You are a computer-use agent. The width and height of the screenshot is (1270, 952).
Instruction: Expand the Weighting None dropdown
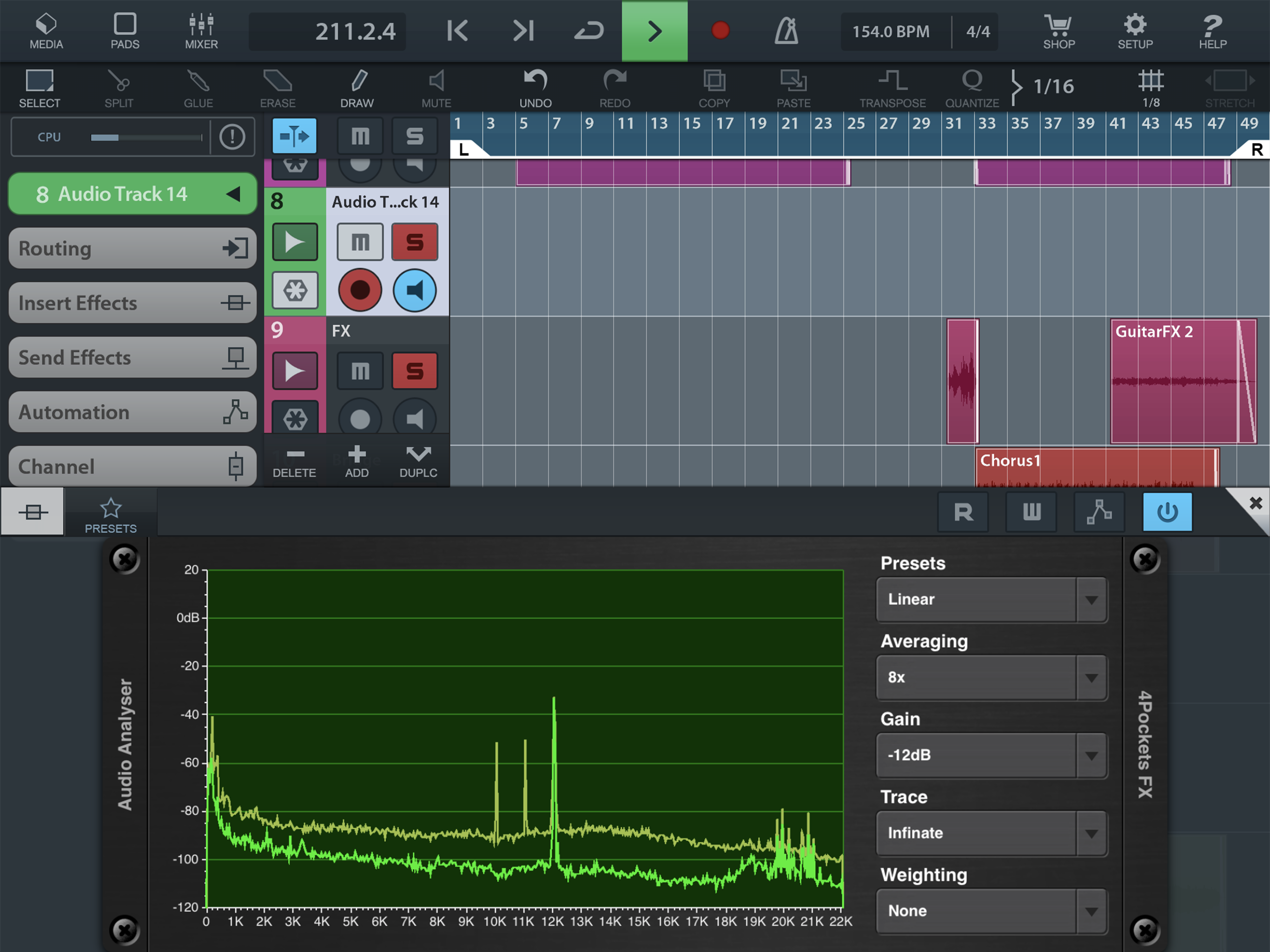991,911
